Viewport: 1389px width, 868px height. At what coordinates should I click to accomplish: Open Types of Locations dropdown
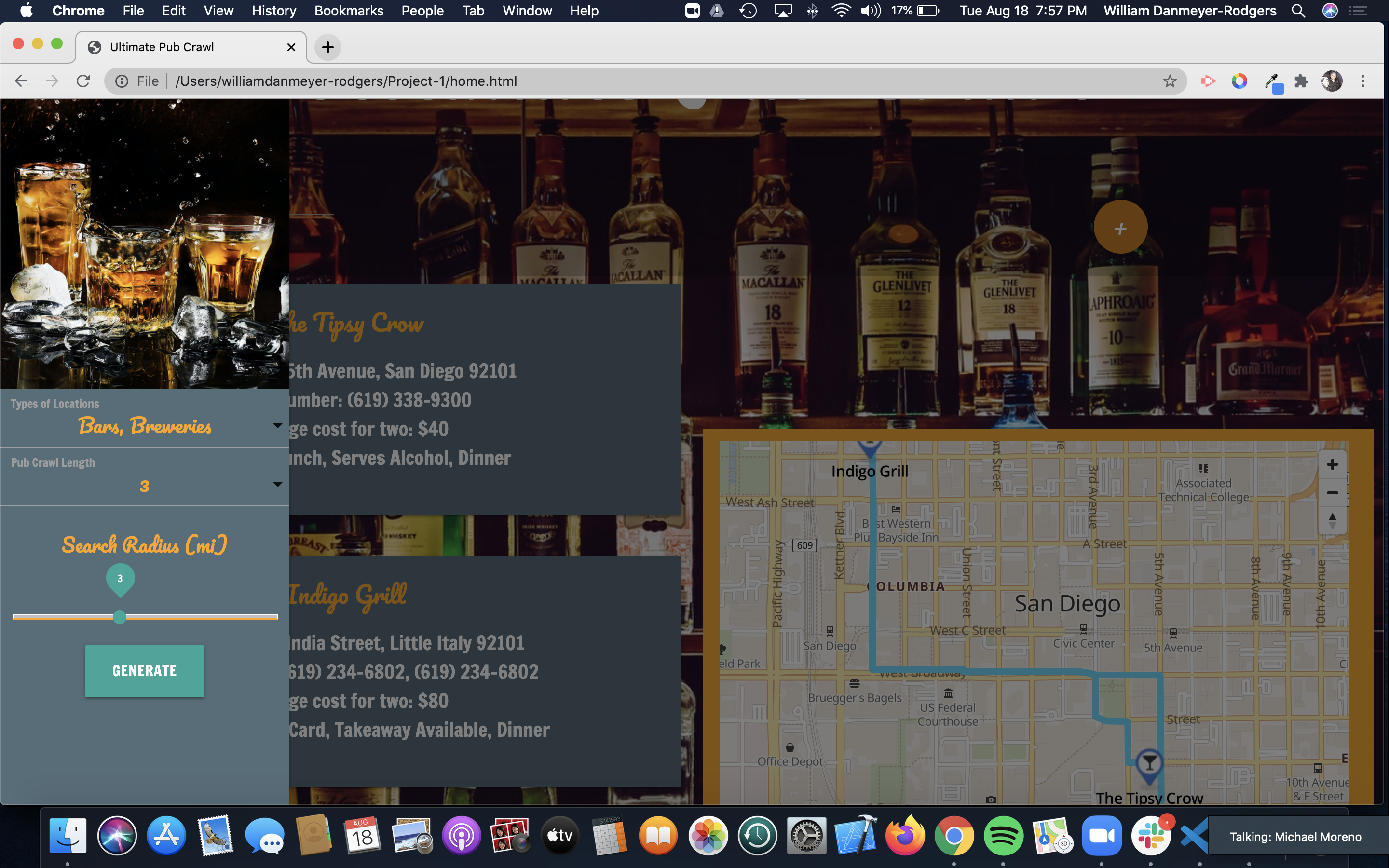(145, 418)
